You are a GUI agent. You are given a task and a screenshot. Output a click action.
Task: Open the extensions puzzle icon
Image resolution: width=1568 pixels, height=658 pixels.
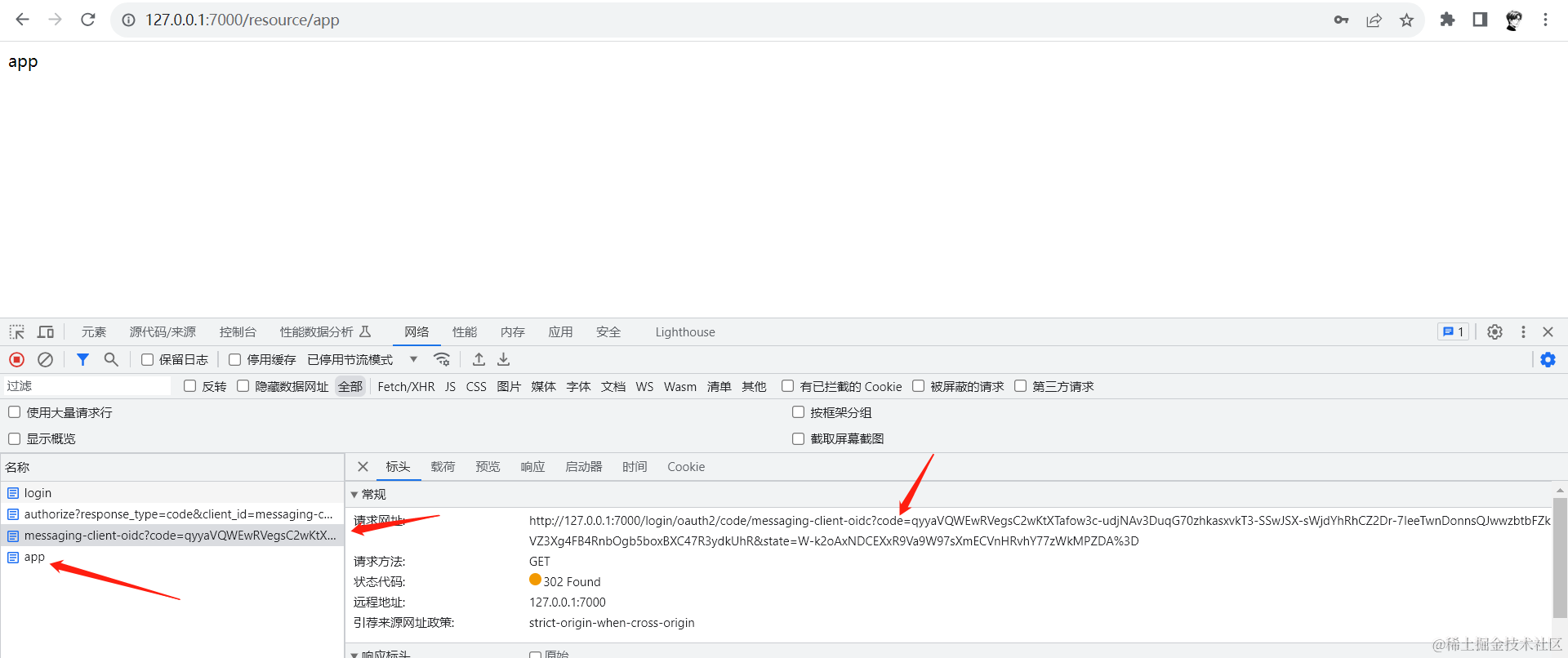coord(1447,20)
